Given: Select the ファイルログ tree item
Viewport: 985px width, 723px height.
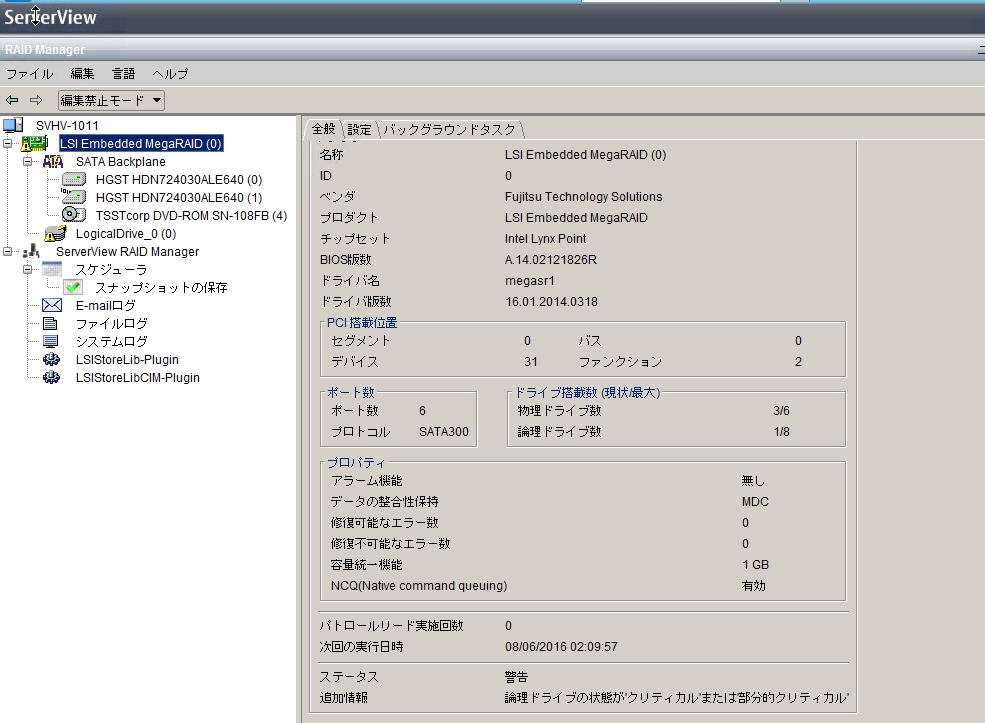Looking at the screenshot, I should tap(111, 324).
